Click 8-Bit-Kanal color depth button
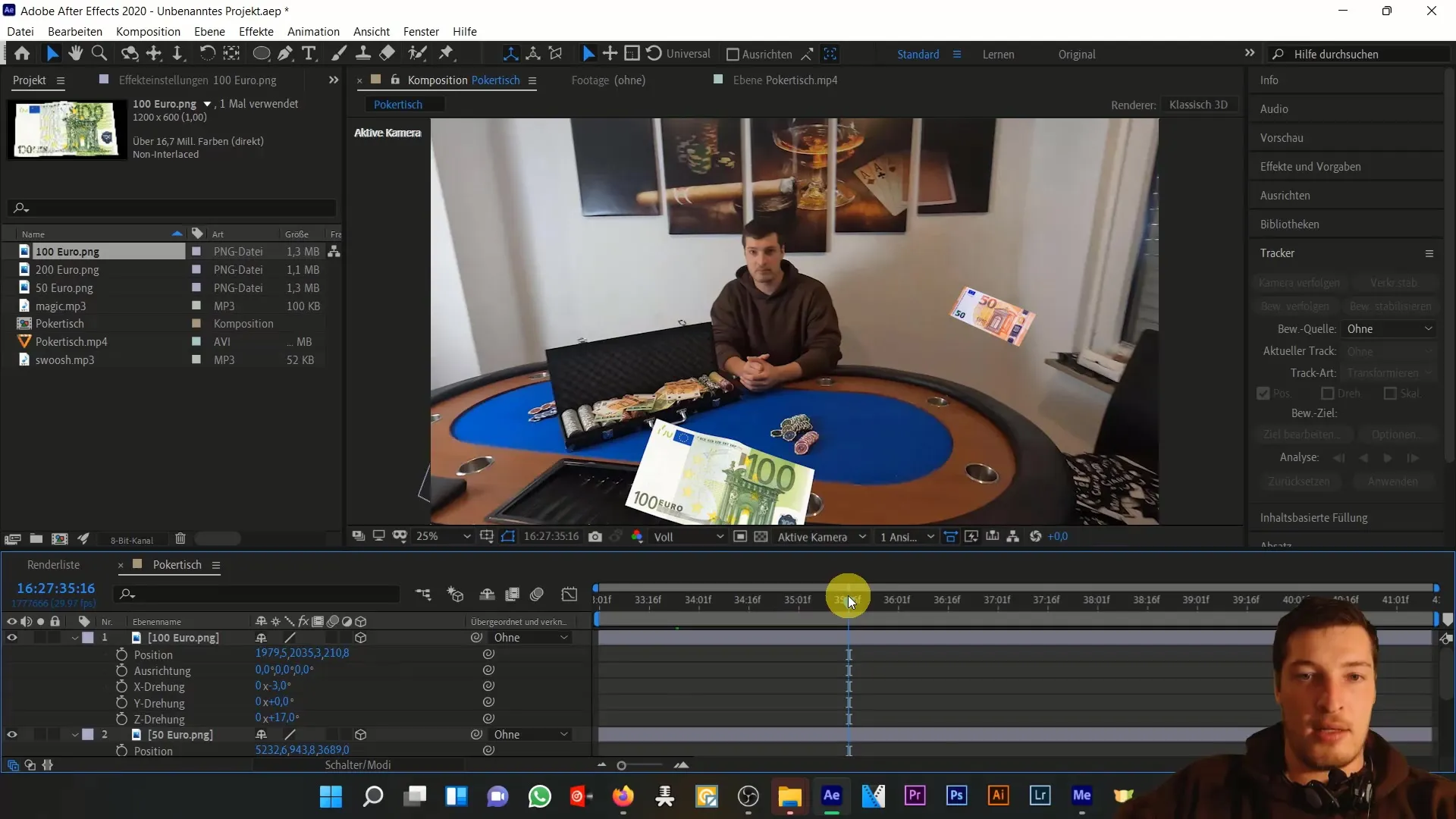The height and width of the screenshot is (819, 1456). coord(132,540)
